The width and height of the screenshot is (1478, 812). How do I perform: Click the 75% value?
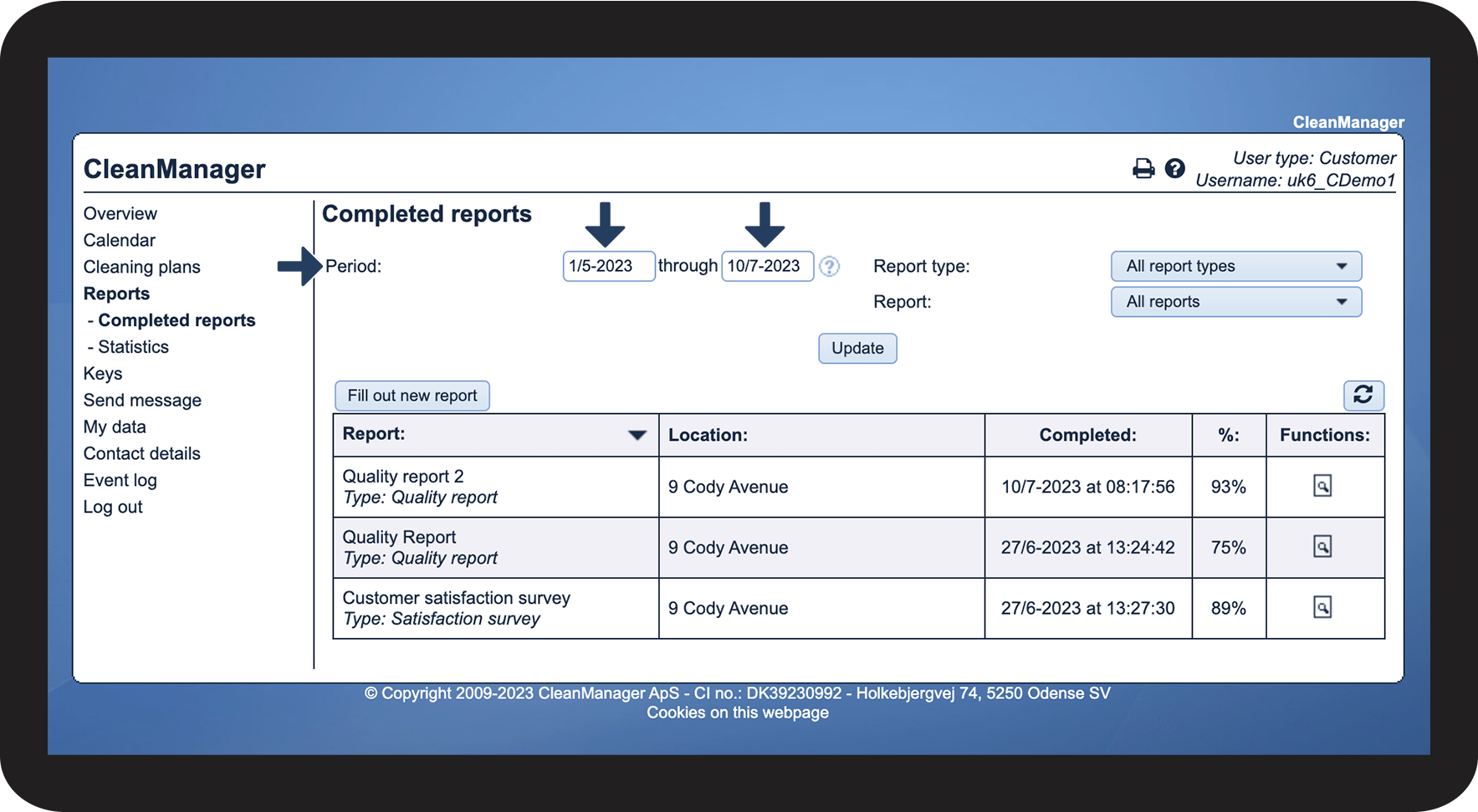(1229, 548)
